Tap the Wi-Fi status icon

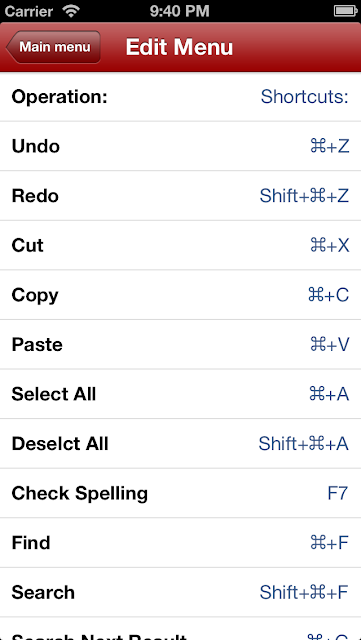point(72,11)
